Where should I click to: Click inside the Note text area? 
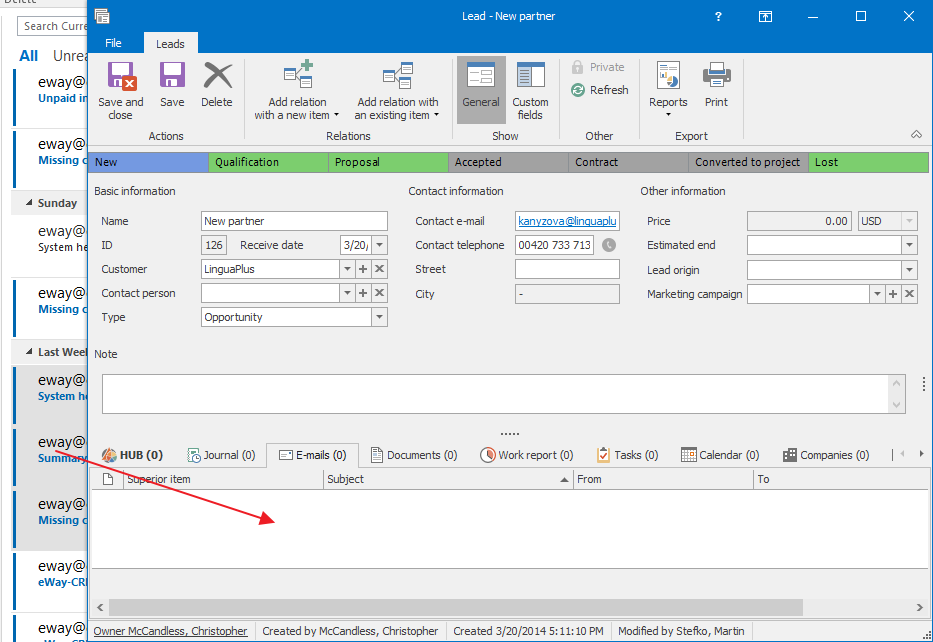coord(495,394)
